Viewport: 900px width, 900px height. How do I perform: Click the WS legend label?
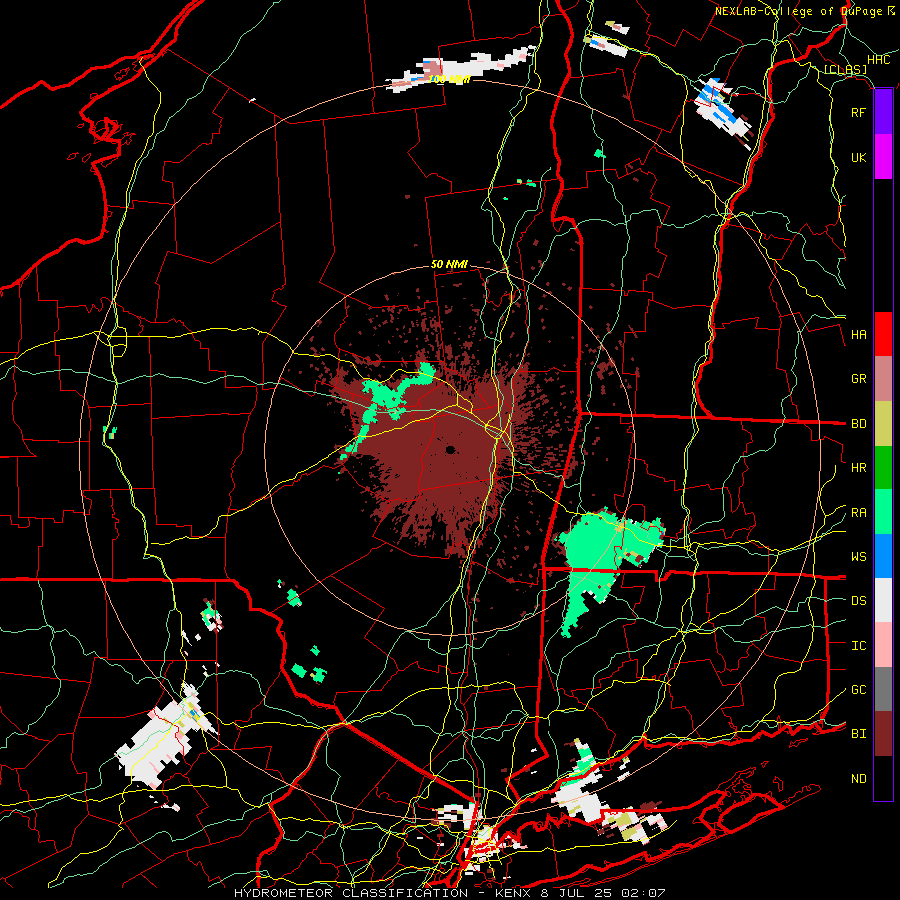858,557
